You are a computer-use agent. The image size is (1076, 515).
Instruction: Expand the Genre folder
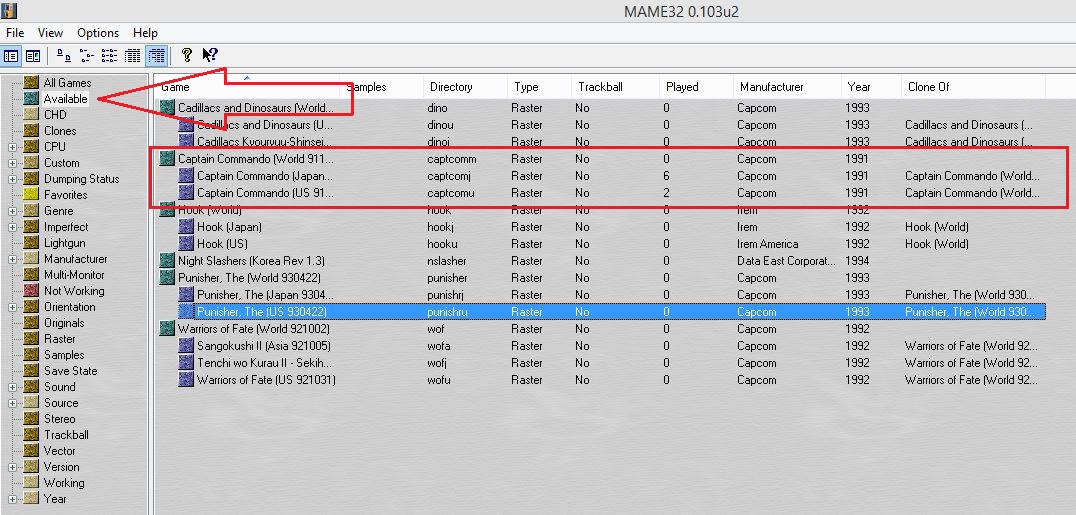coord(12,211)
